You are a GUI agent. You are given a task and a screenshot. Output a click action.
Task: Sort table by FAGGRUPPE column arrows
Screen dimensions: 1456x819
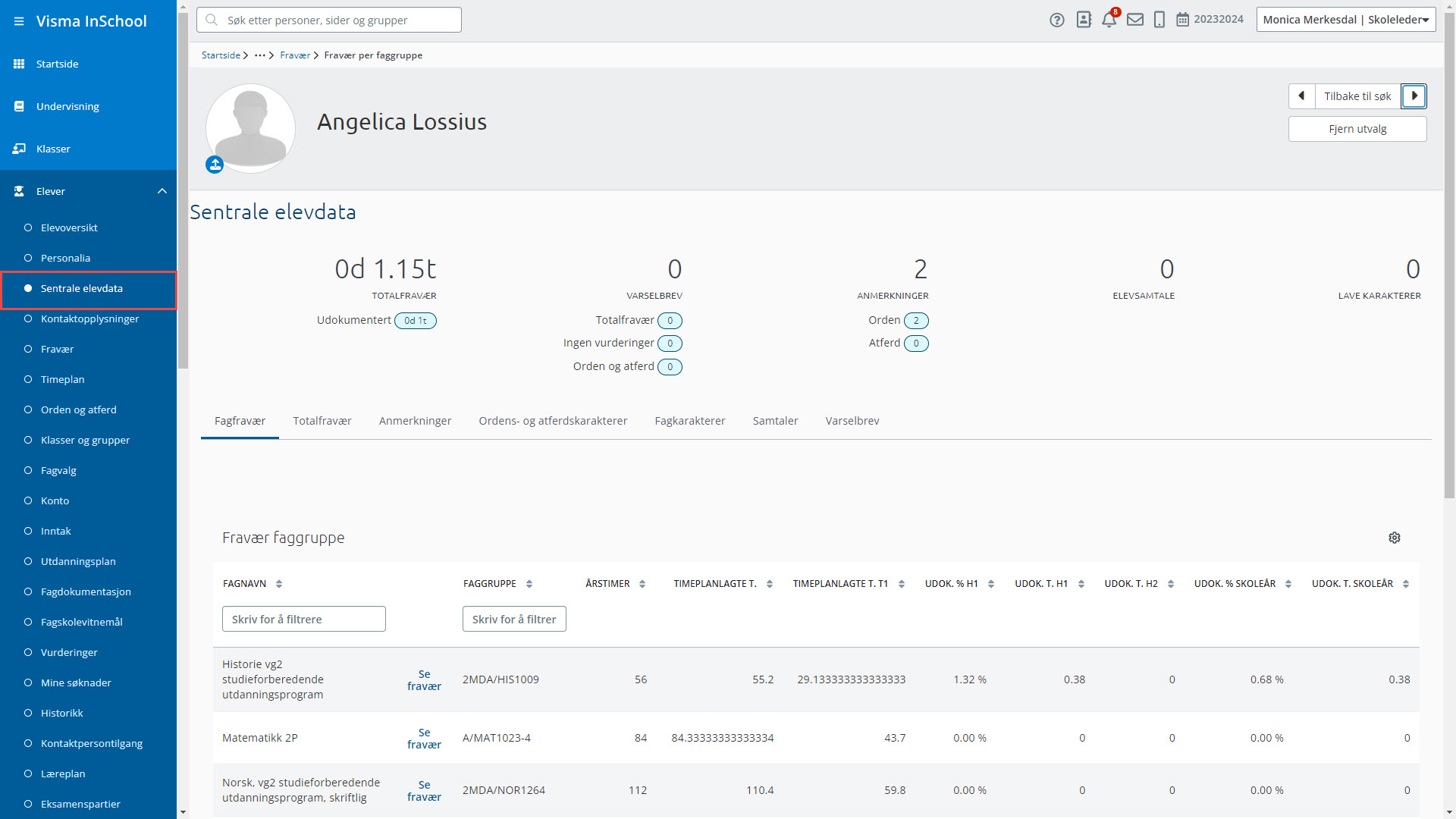click(x=529, y=584)
